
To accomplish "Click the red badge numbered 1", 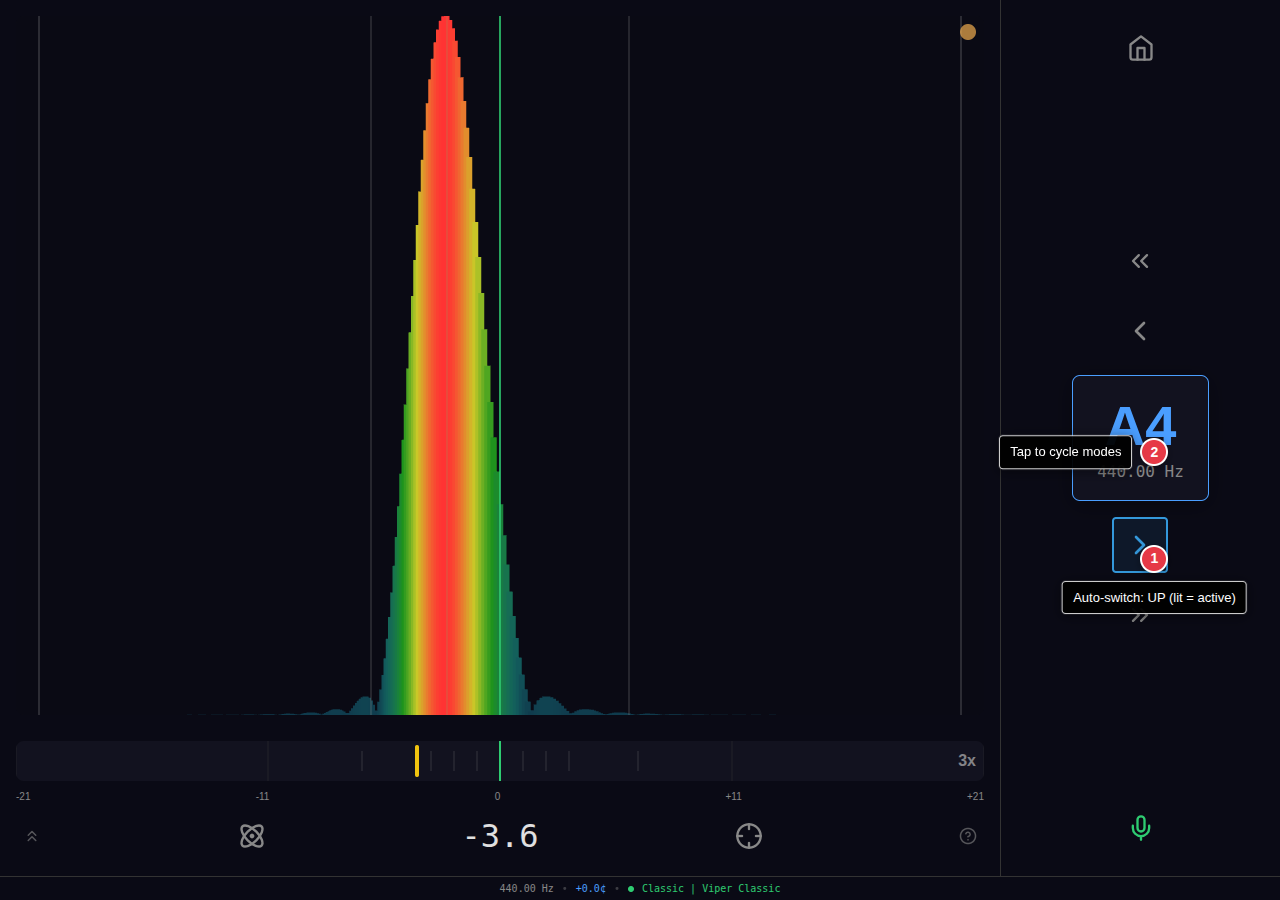I will pyautogui.click(x=1154, y=559).
